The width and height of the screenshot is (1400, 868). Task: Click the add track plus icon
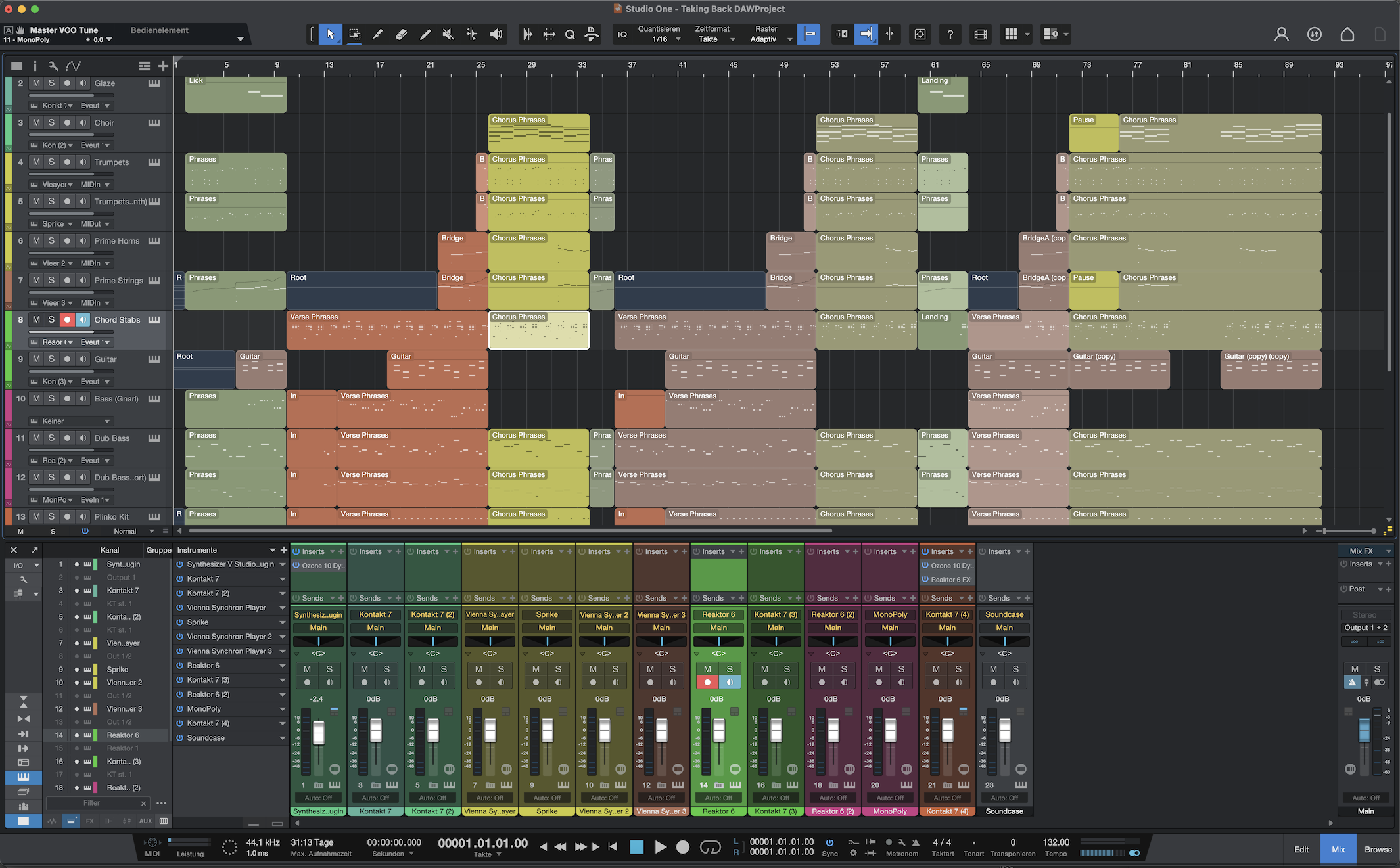tap(163, 66)
